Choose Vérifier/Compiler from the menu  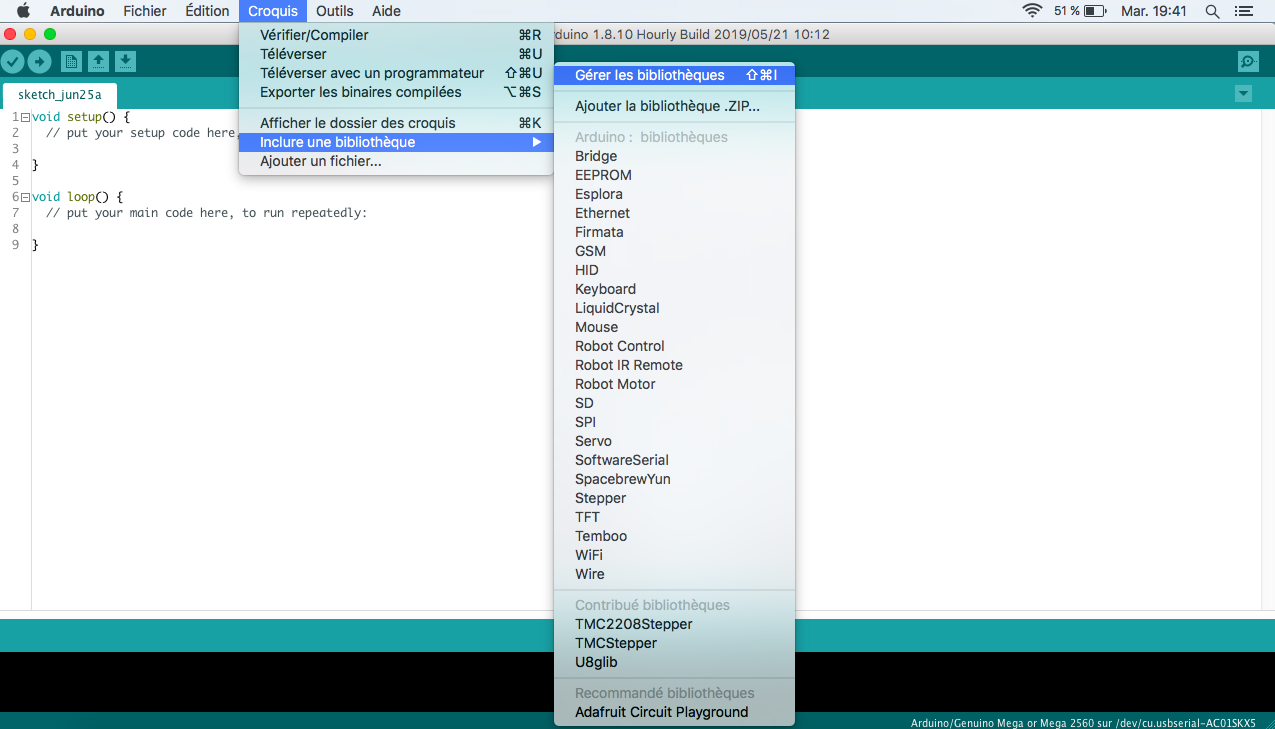pos(396,35)
